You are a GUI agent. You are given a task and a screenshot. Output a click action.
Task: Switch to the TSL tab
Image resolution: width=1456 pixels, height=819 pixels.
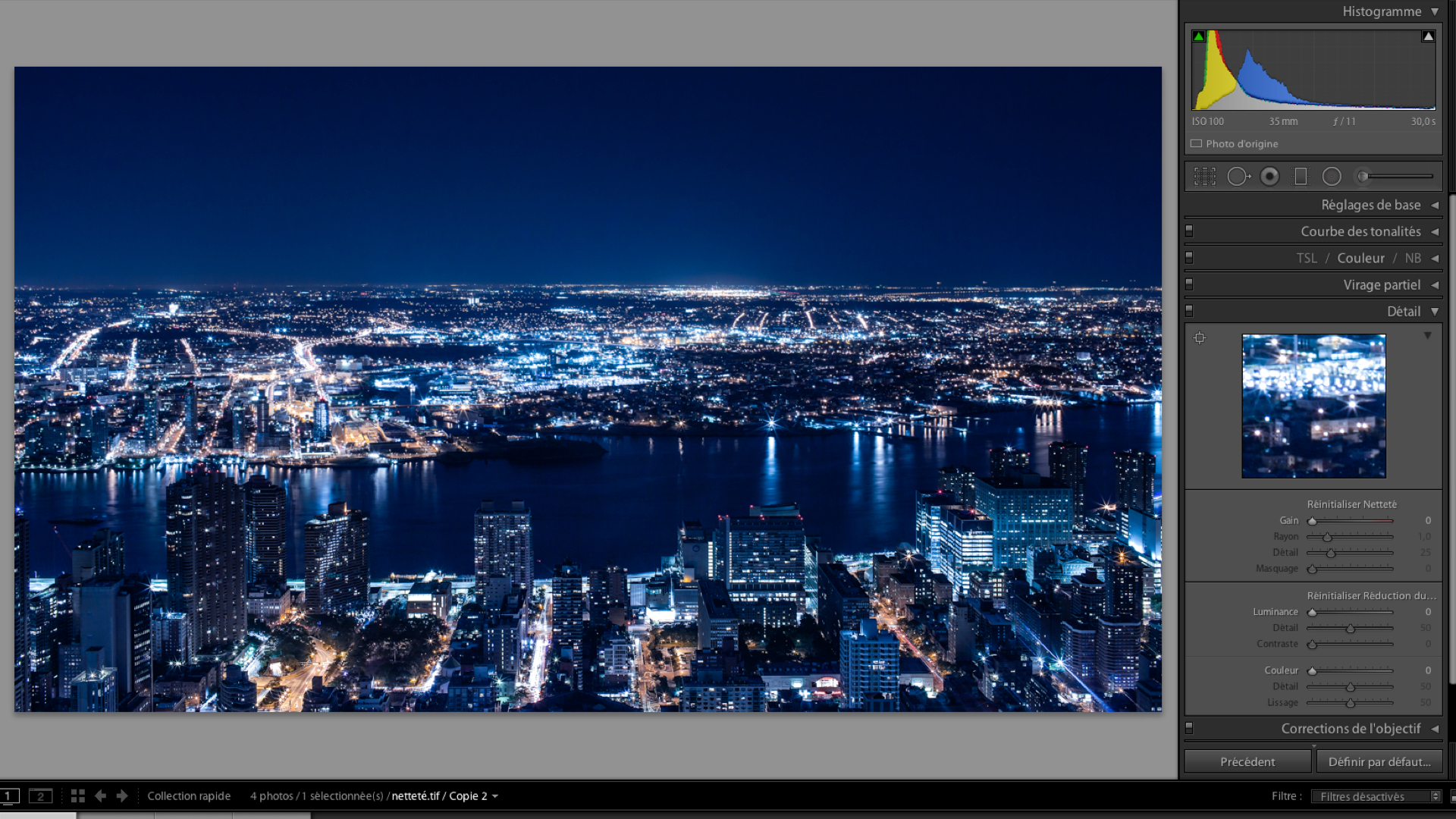(1306, 258)
